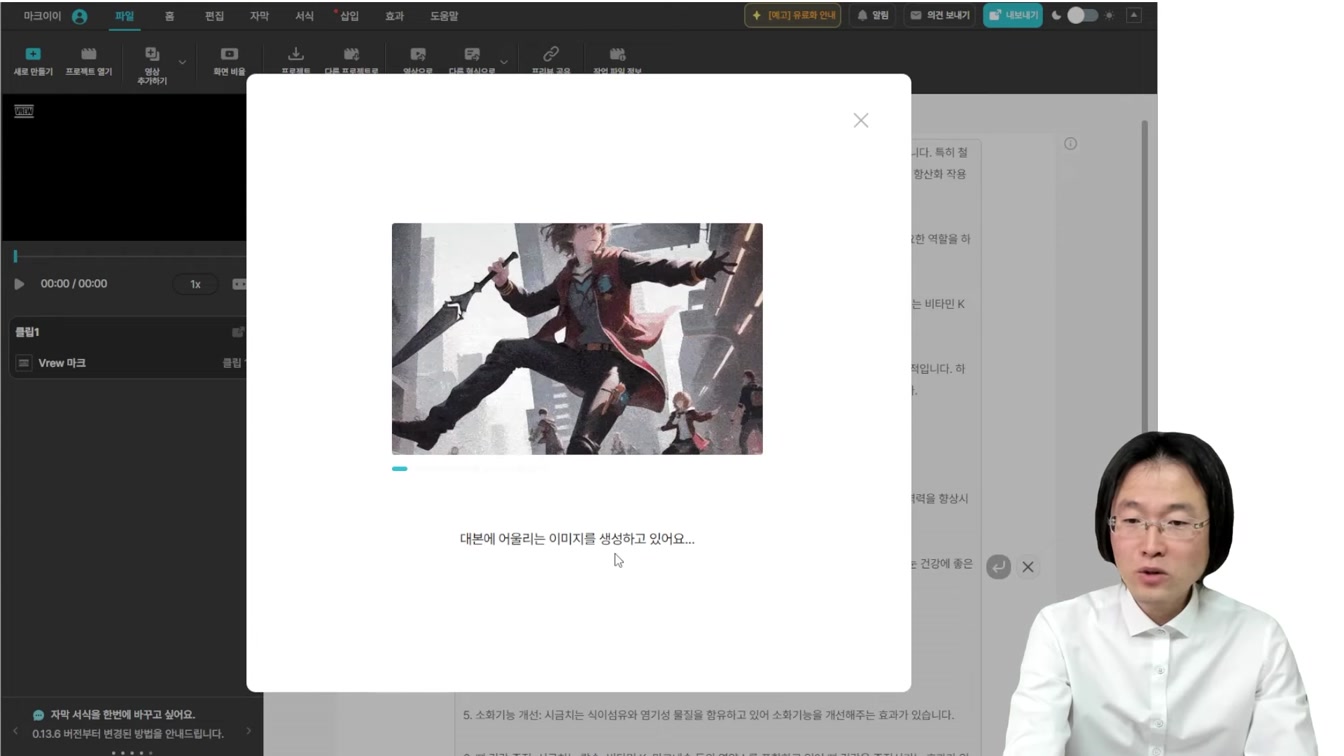This screenshot has height=756, width=1344.
Task: Open the [예고] 유료화 안내 notice
Action: pyautogui.click(x=793, y=16)
